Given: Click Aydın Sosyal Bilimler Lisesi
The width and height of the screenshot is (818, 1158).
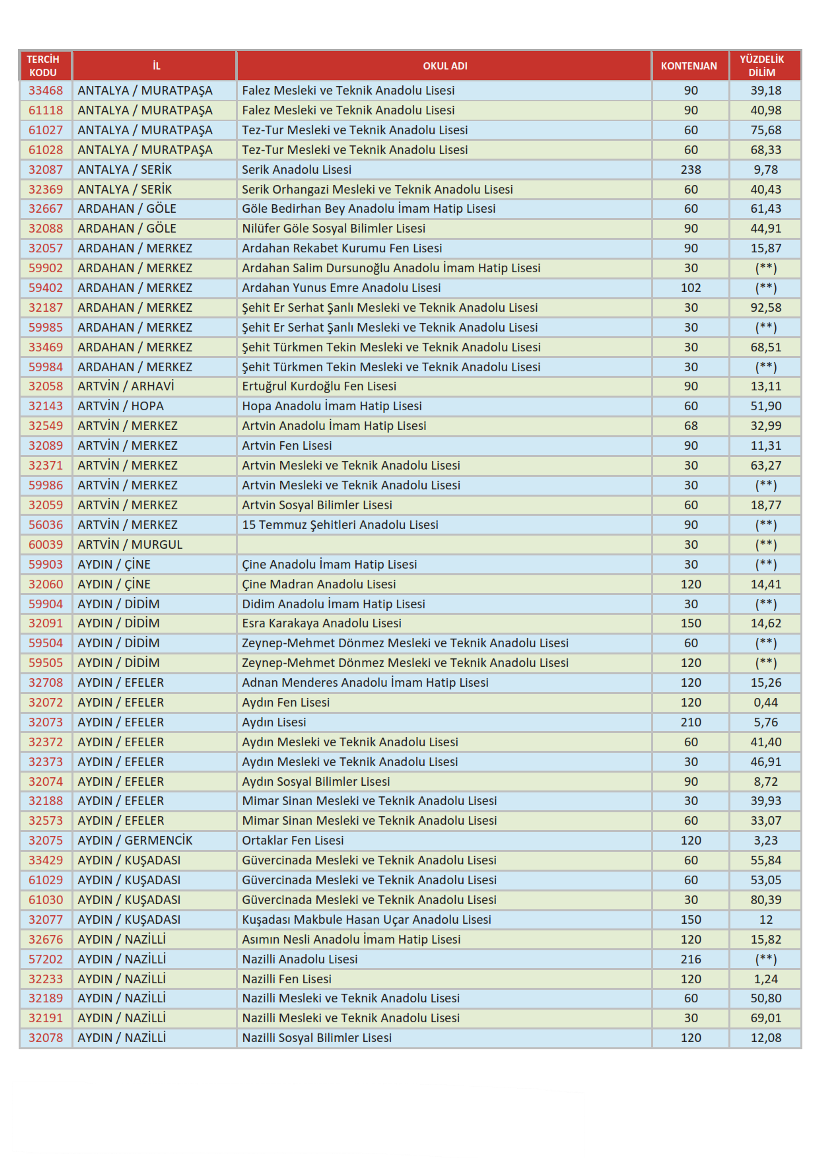Looking at the screenshot, I should 316,781.
